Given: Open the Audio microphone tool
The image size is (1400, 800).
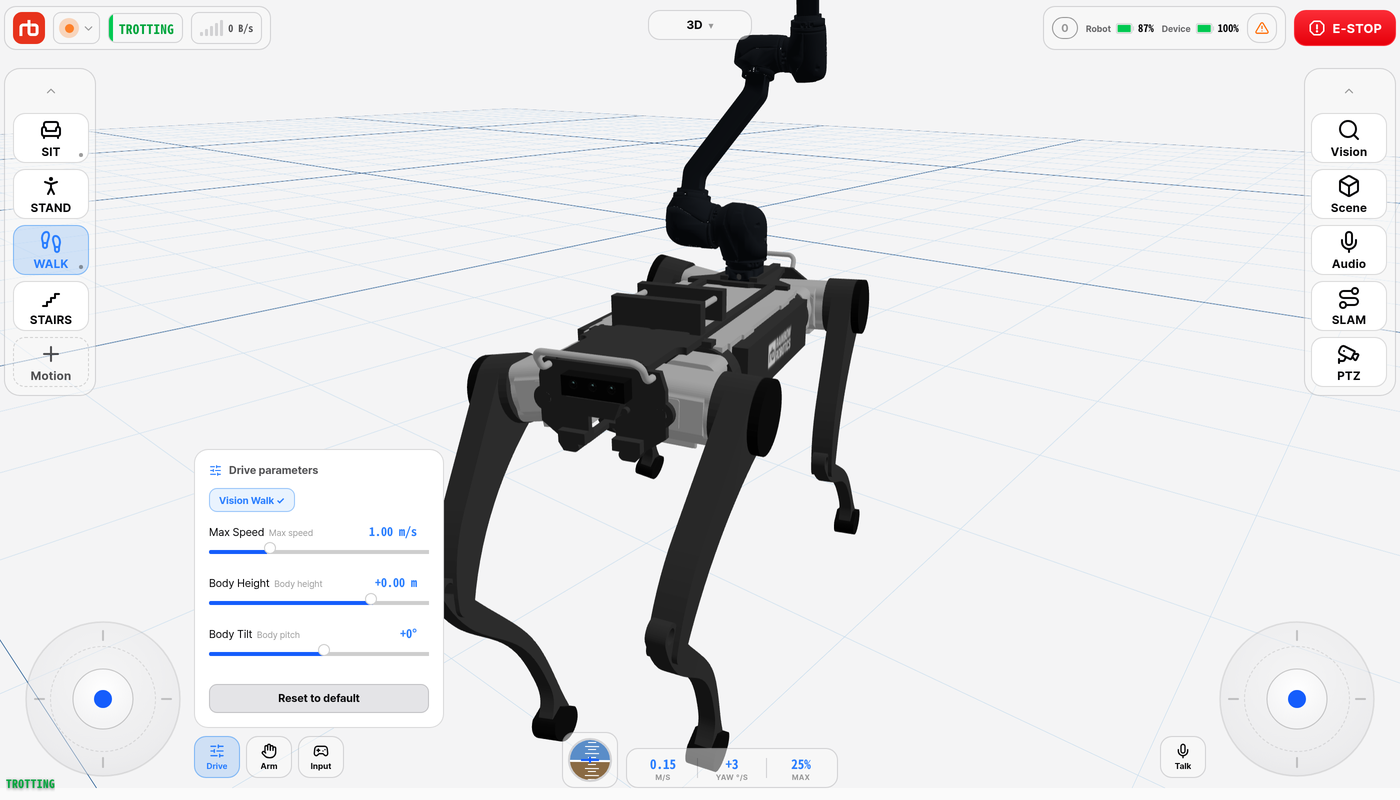Looking at the screenshot, I should click(1349, 250).
